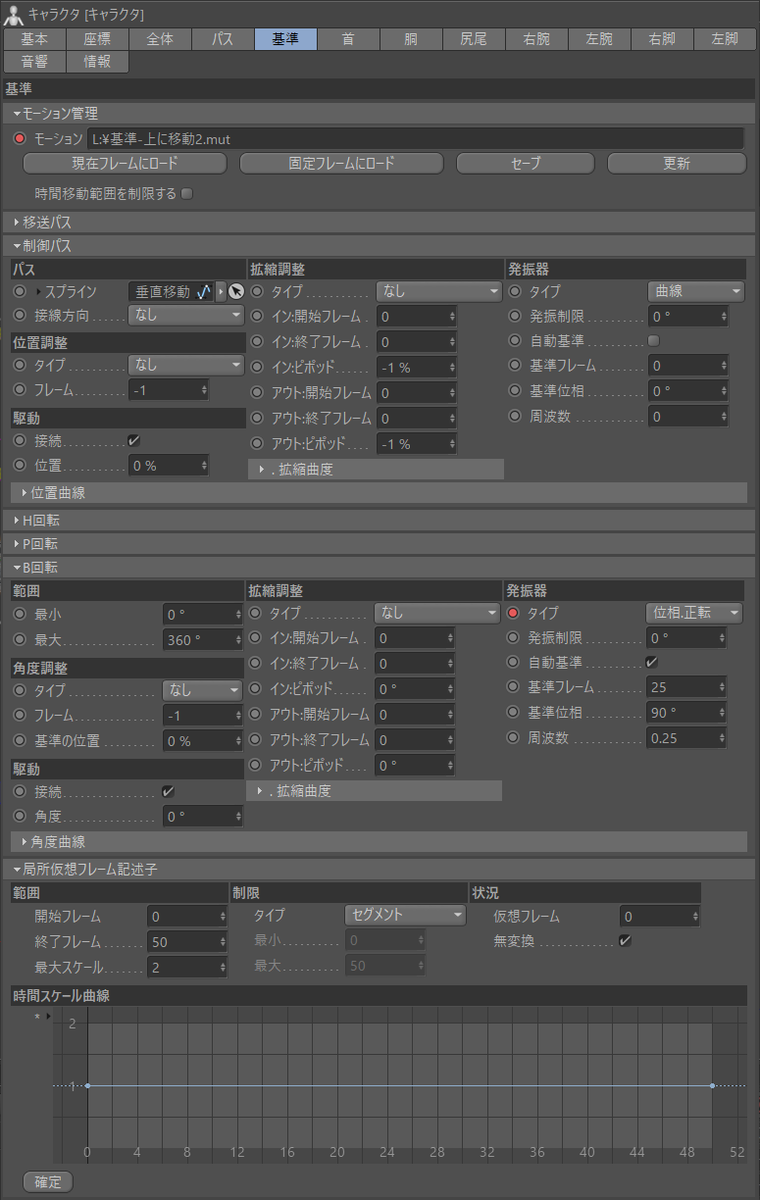
Task: Click the spline curve icon beside 垂直移動
Action: [204, 292]
